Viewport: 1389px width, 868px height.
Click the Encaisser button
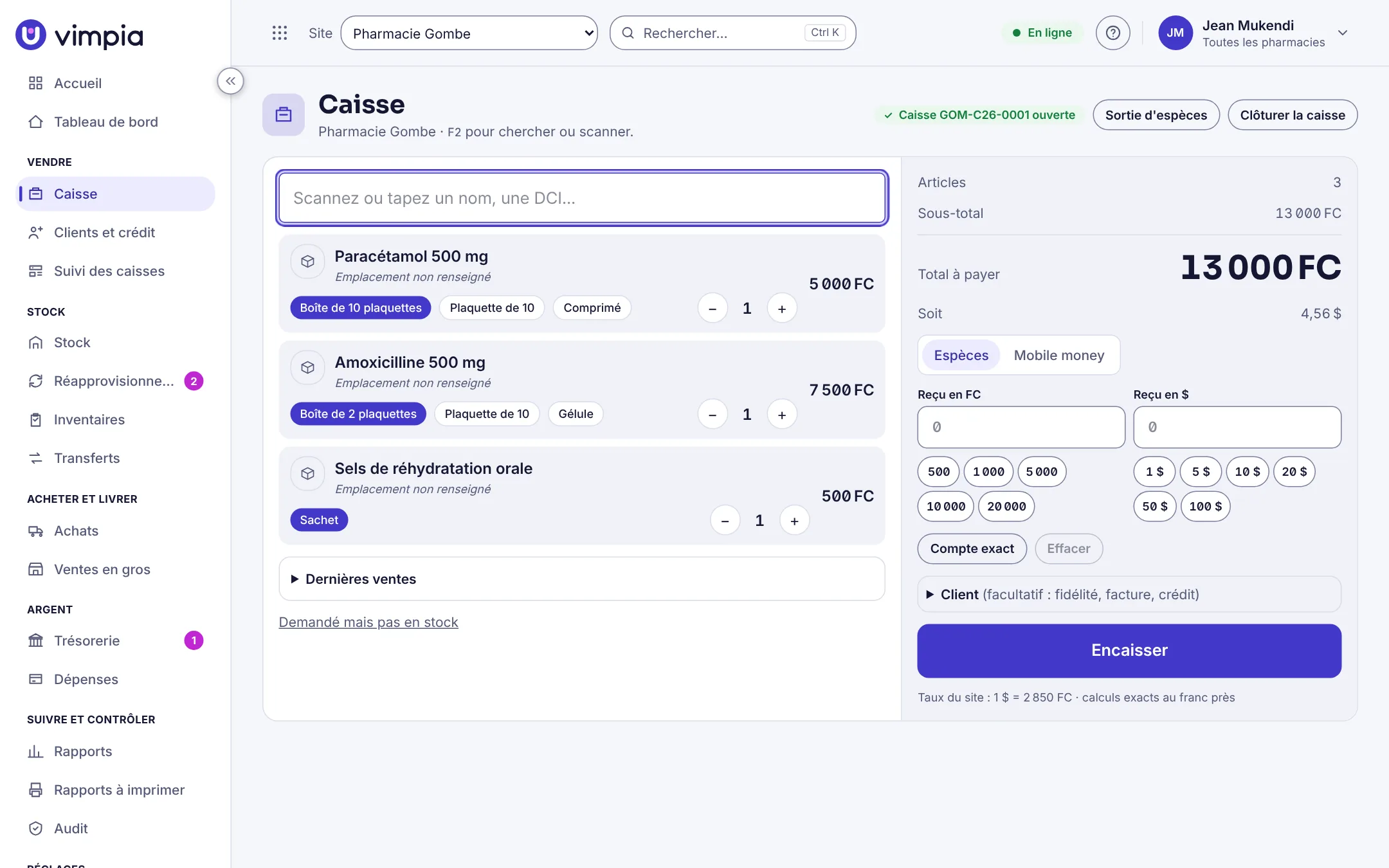(x=1129, y=650)
